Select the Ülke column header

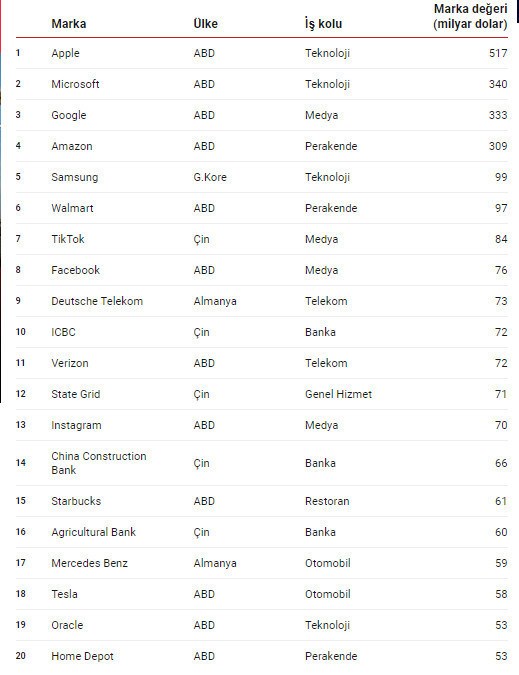pos(205,24)
